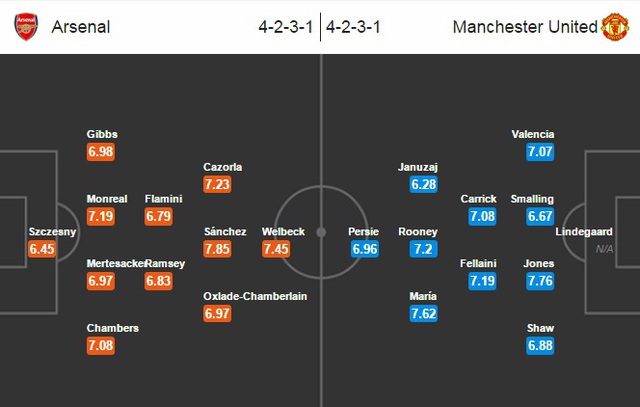Click Lindegaard's N/A rating label

click(x=604, y=249)
